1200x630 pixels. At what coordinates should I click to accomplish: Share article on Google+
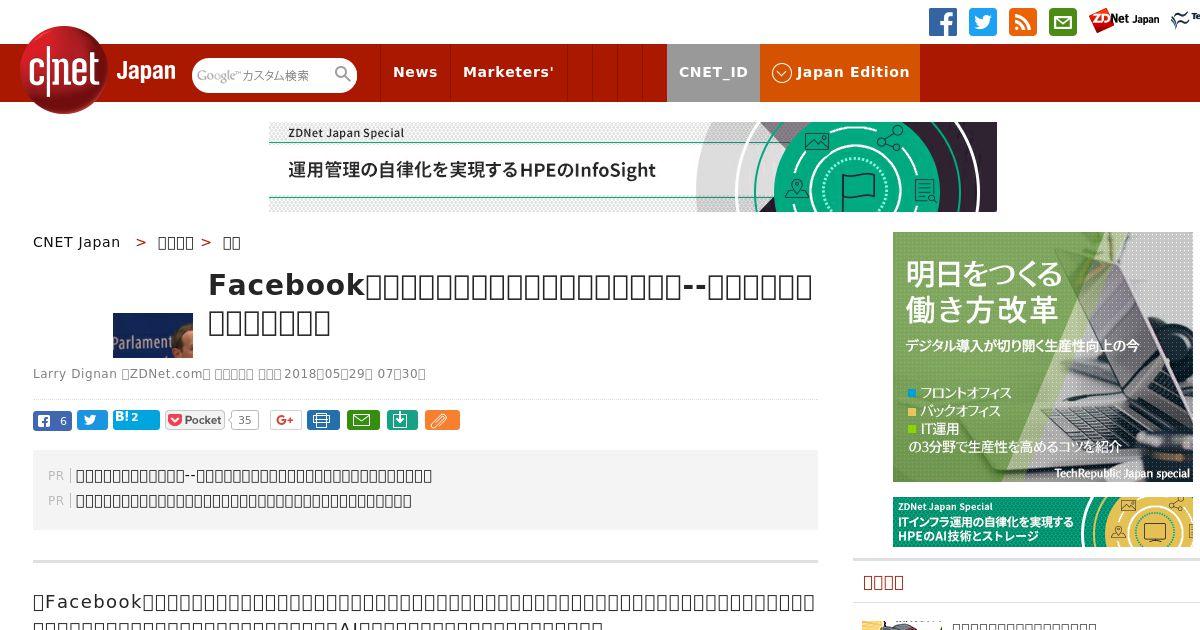click(x=286, y=420)
